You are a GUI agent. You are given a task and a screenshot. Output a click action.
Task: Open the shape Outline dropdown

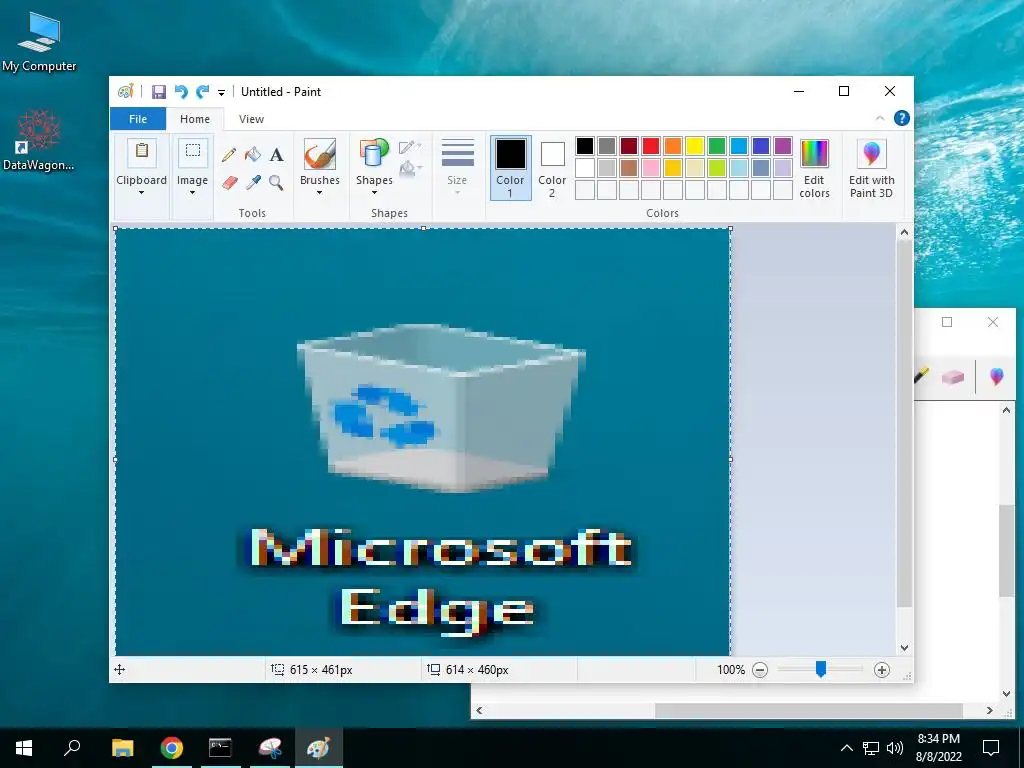410,146
